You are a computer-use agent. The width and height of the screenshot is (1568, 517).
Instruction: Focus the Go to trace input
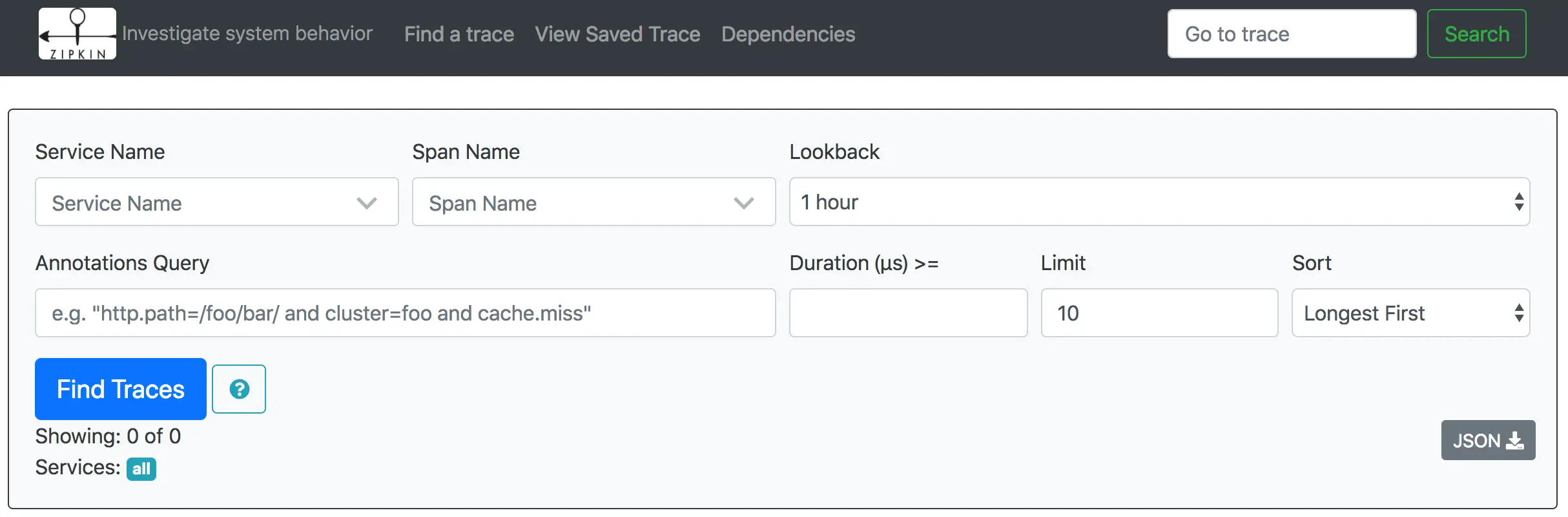[1292, 34]
